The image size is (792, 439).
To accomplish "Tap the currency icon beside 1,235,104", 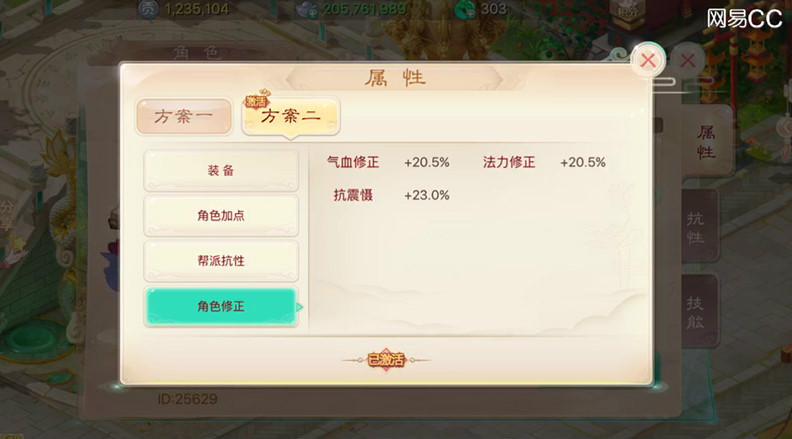I will [x=149, y=9].
